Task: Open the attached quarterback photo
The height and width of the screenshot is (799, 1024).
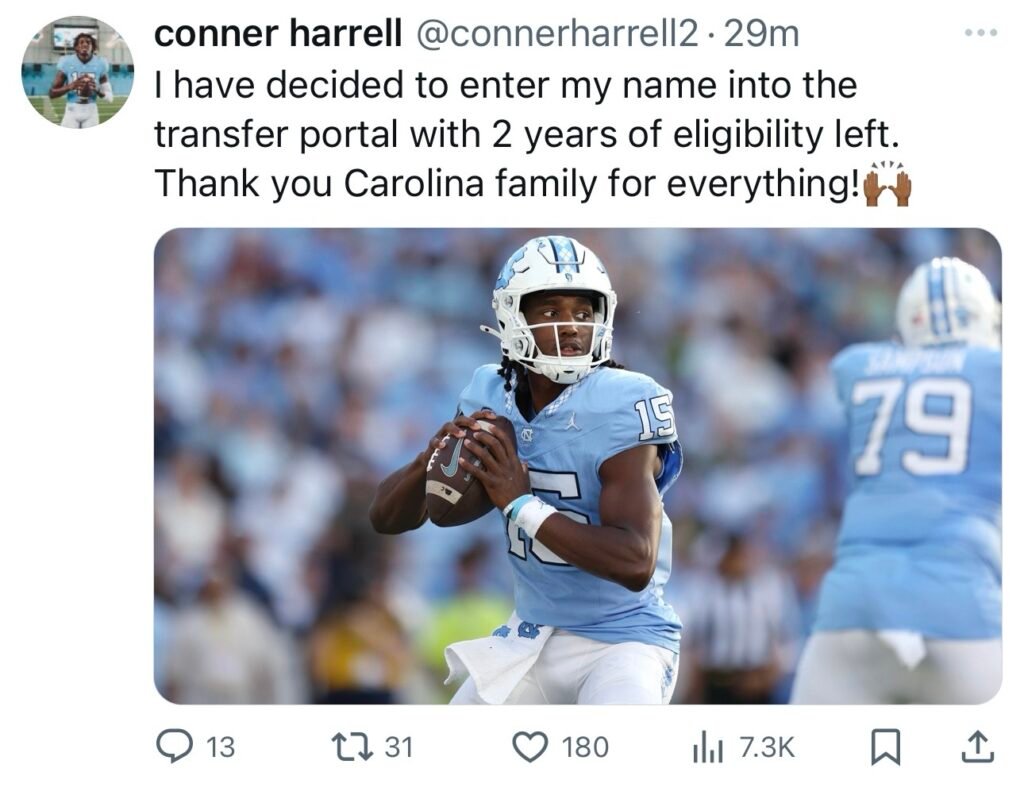Action: [577, 466]
